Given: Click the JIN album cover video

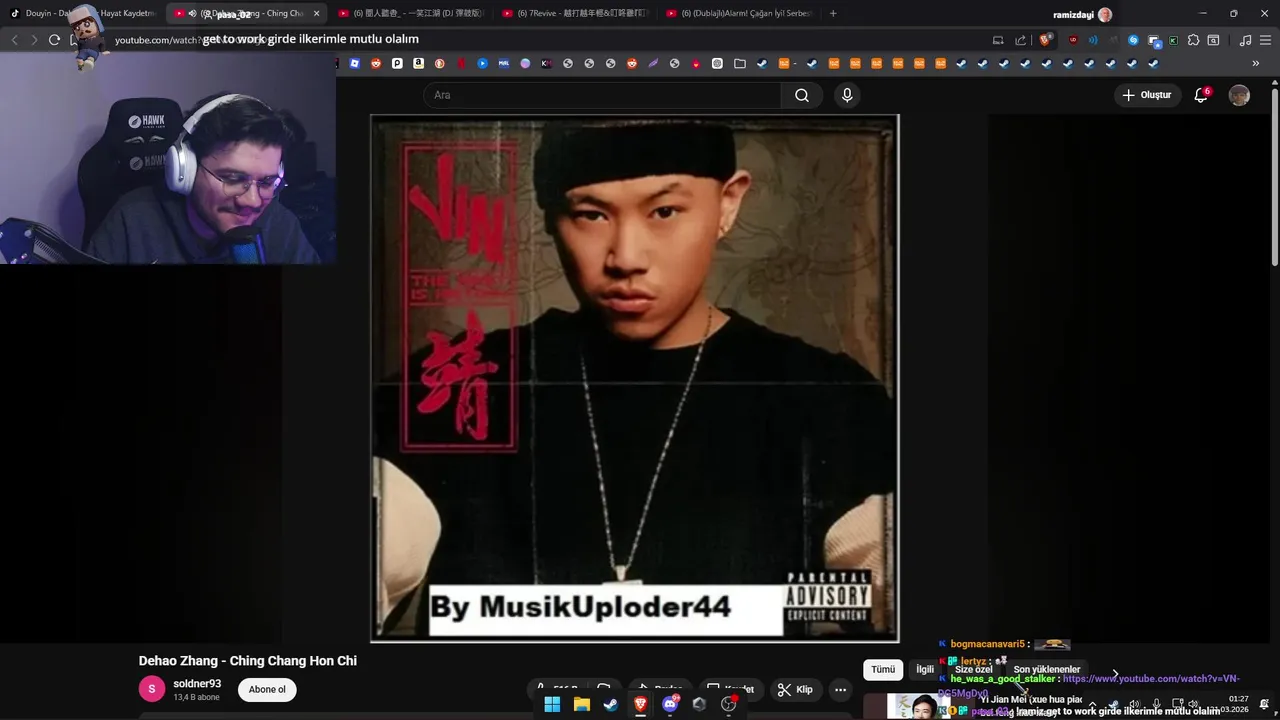Looking at the screenshot, I should pyautogui.click(x=635, y=378).
